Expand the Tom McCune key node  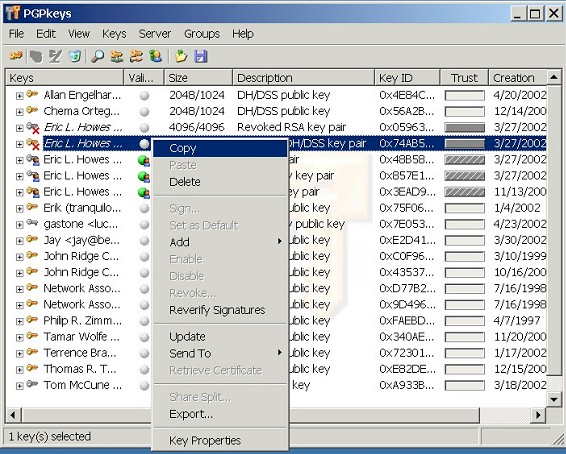coord(19,386)
